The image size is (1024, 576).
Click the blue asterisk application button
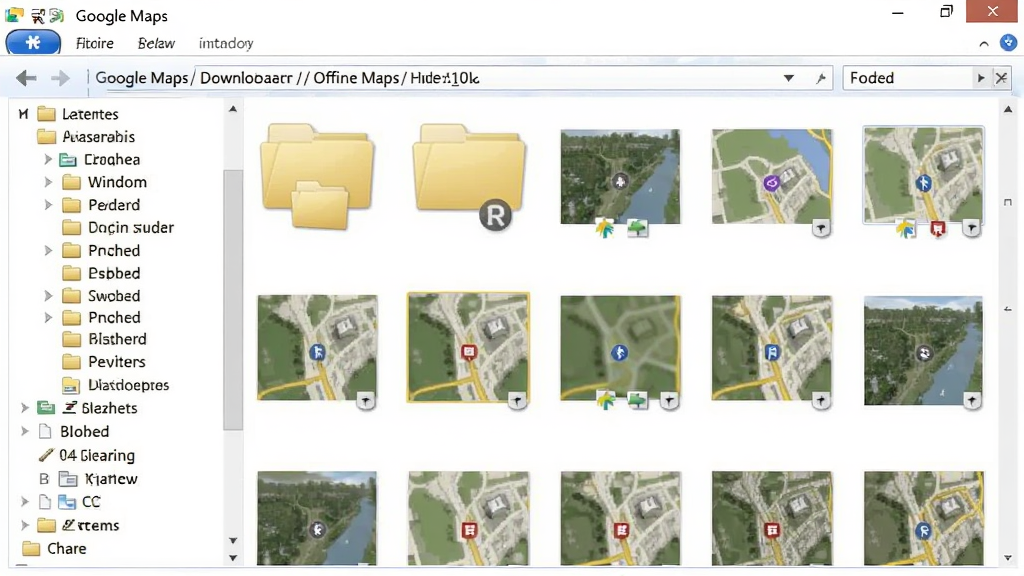tap(33, 43)
